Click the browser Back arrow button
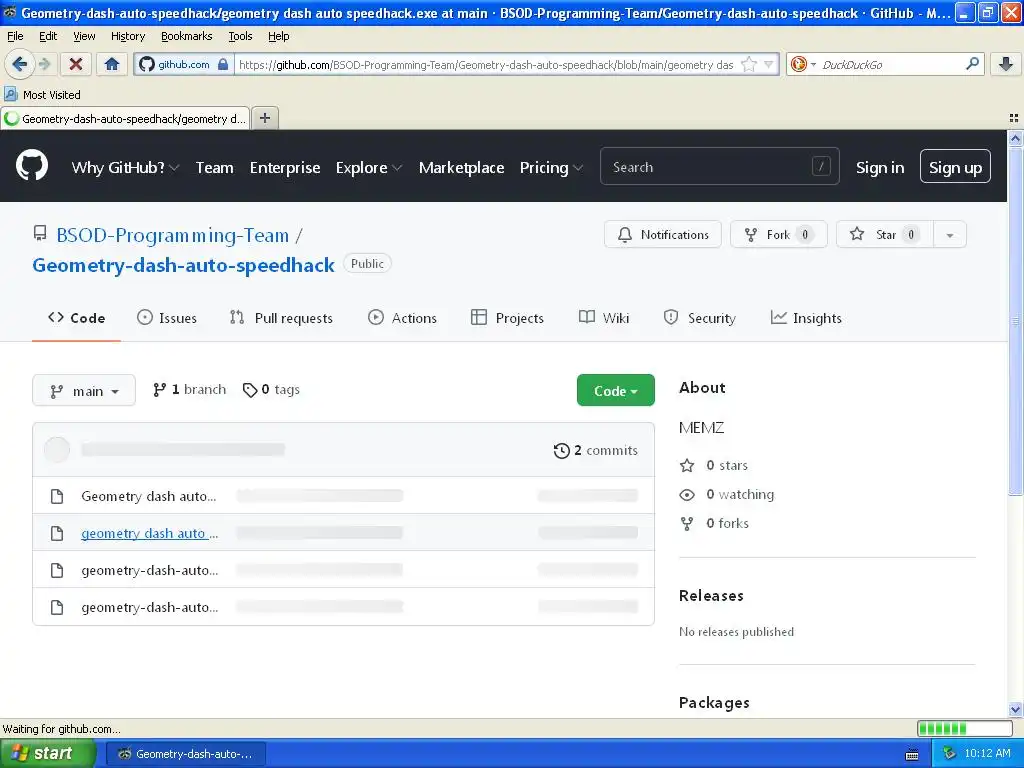The image size is (1024, 768). 19,64
